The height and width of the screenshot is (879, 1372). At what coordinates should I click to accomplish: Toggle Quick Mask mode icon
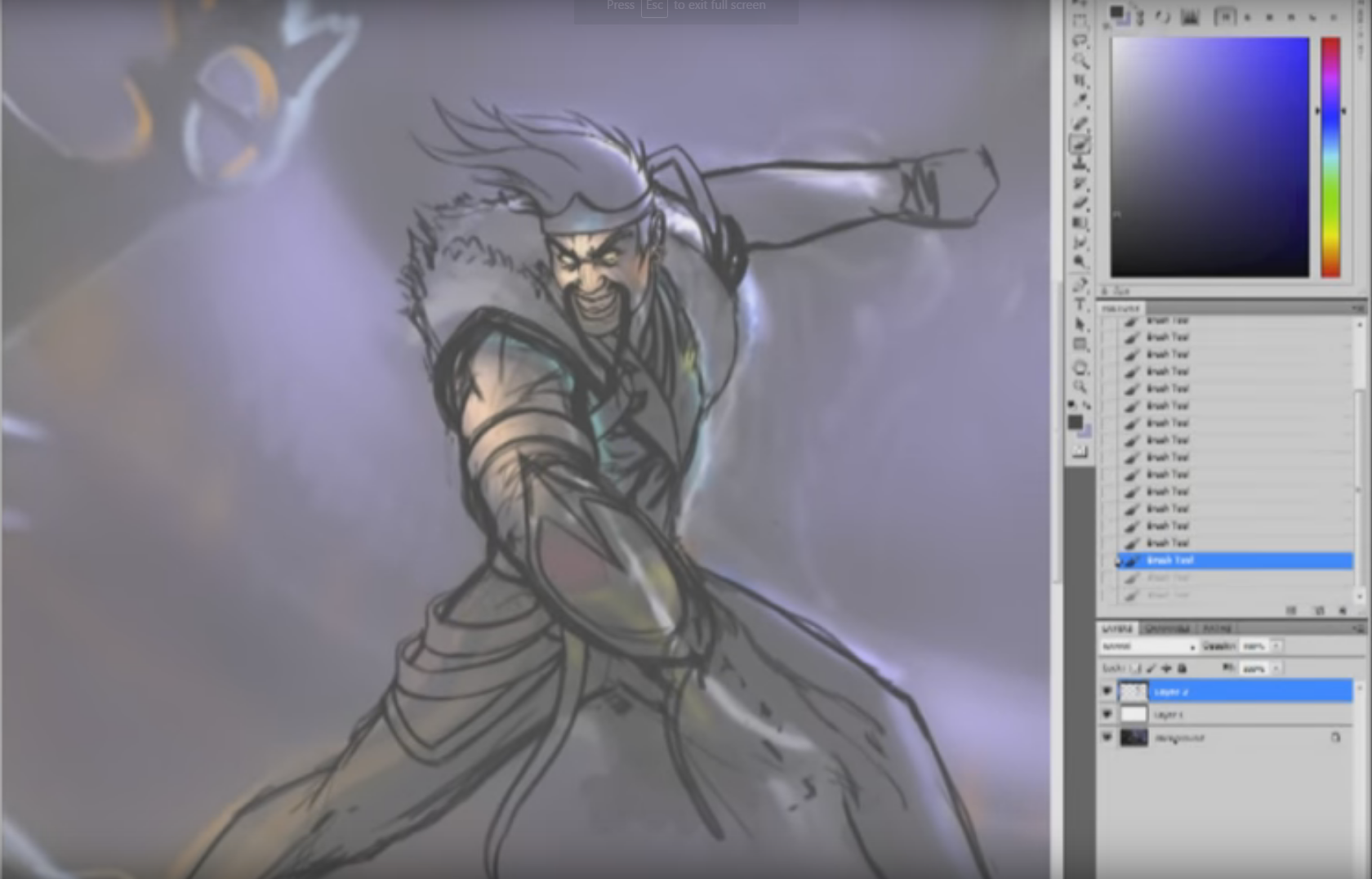[x=1080, y=452]
